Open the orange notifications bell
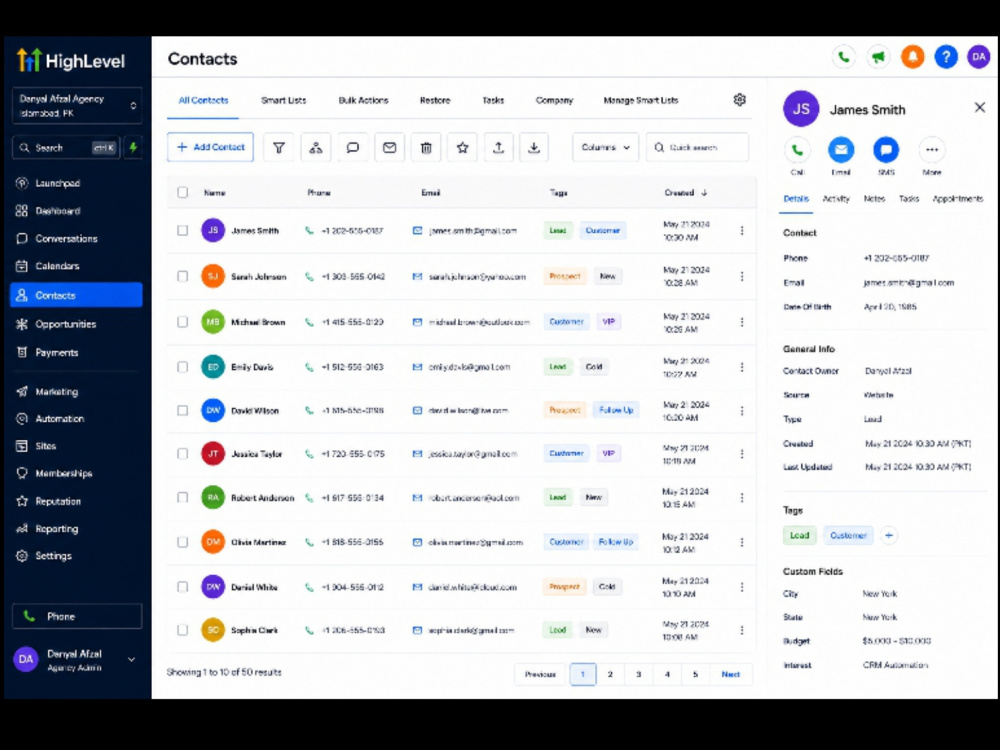This screenshot has height=750, width=1000. pos(913,57)
